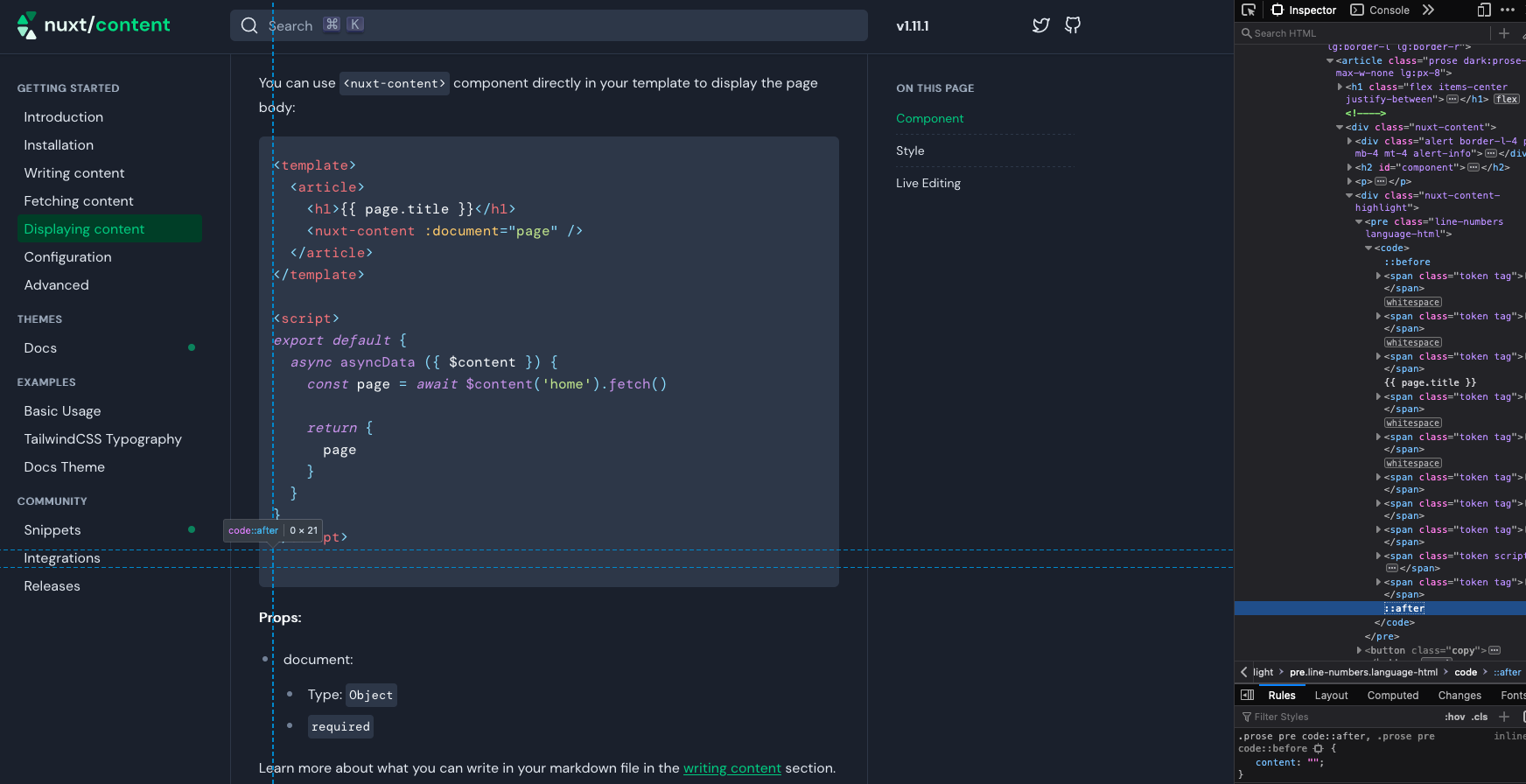1526x784 pixels.
Task: Open the Releases sidebar link
Action: coord(52,586)
